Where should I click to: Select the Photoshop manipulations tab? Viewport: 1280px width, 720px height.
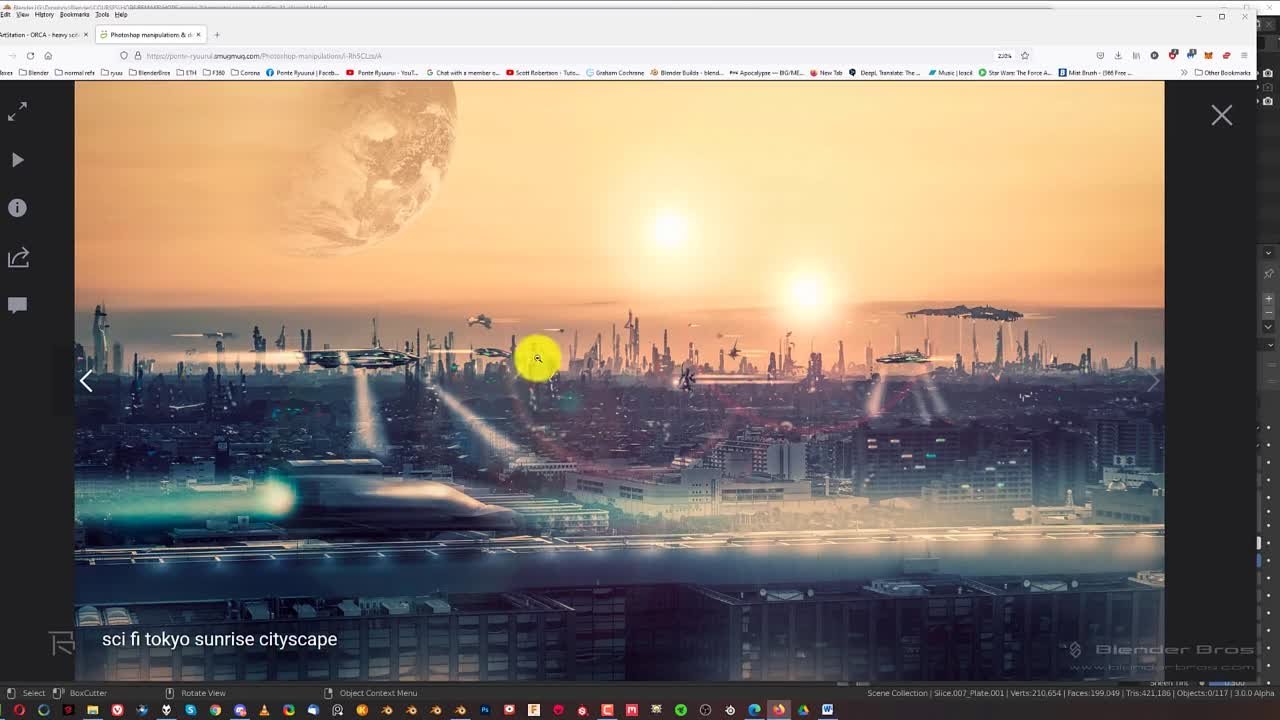tap(150, 35)
